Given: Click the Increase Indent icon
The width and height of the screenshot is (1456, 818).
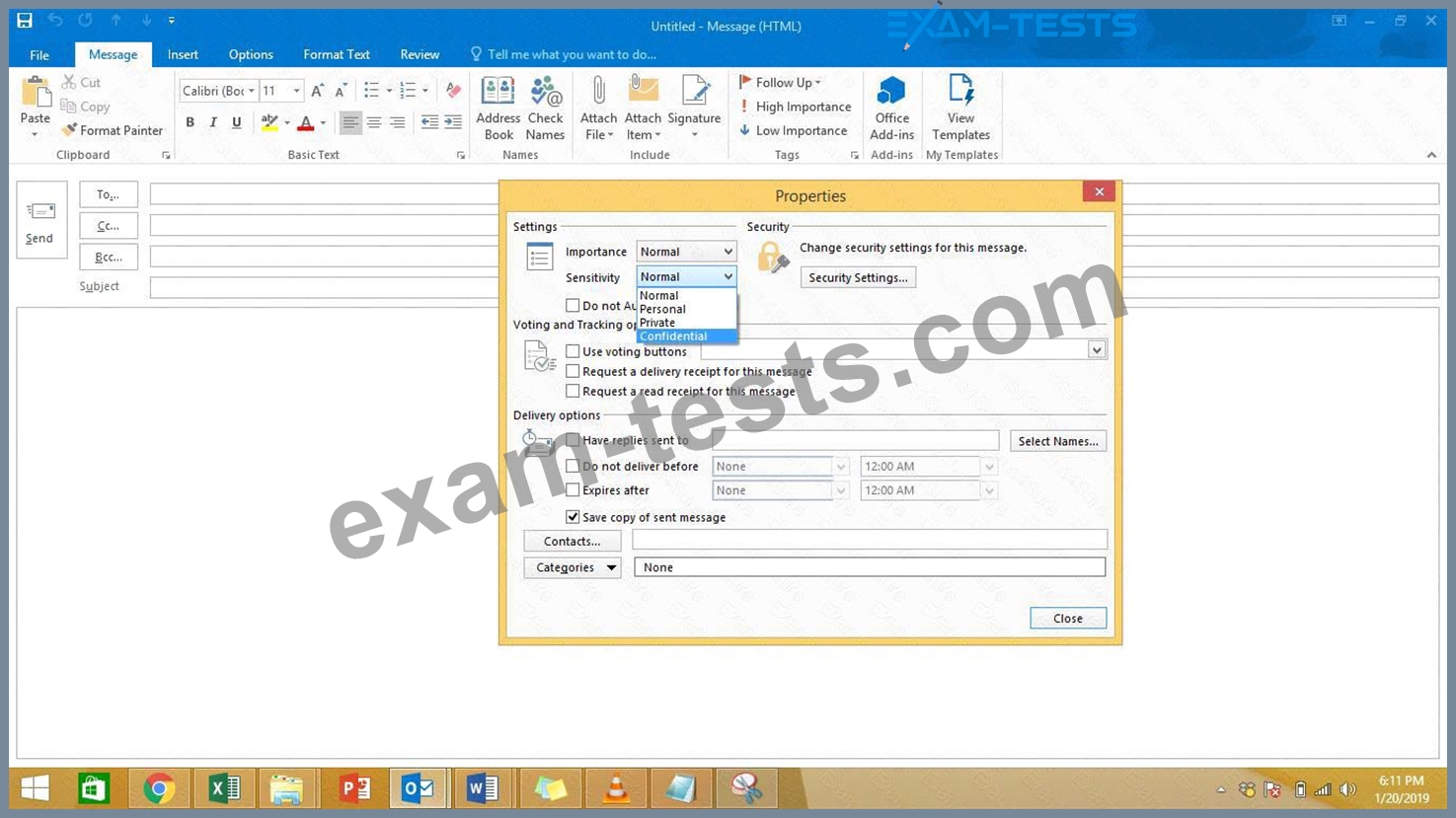Looking at the screenshot, I should (453, 122).
